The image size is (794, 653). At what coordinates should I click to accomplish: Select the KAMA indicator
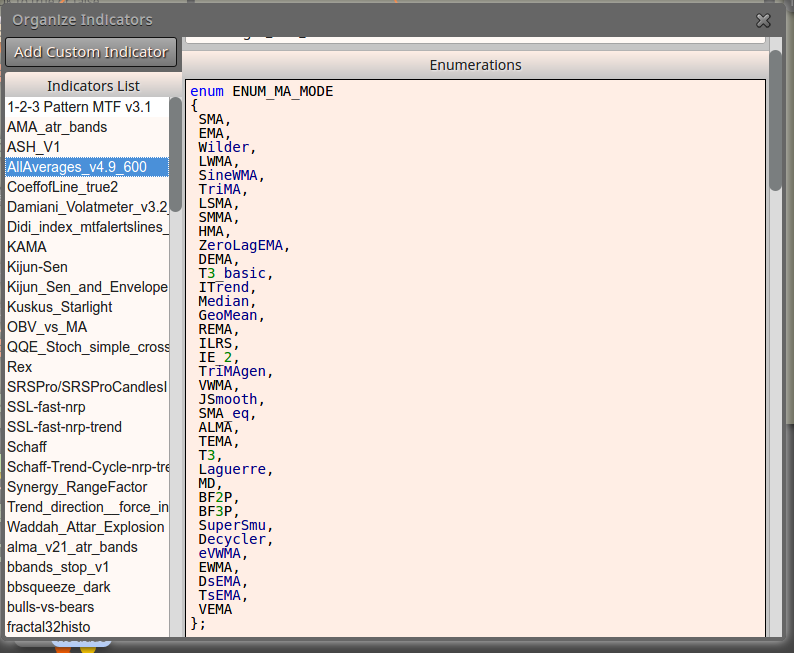coord(87,247)
